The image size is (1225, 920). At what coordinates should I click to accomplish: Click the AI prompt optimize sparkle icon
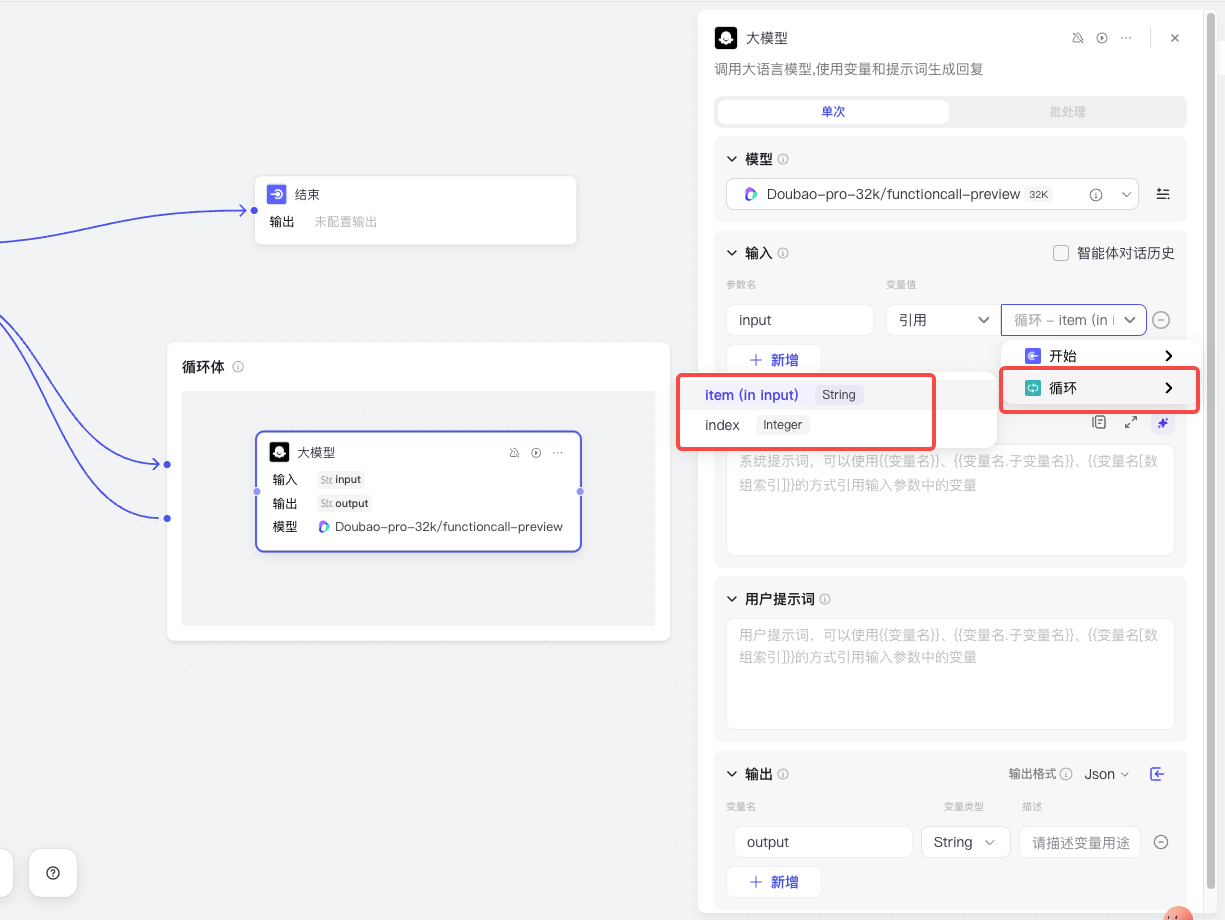tap(1162, 423)
